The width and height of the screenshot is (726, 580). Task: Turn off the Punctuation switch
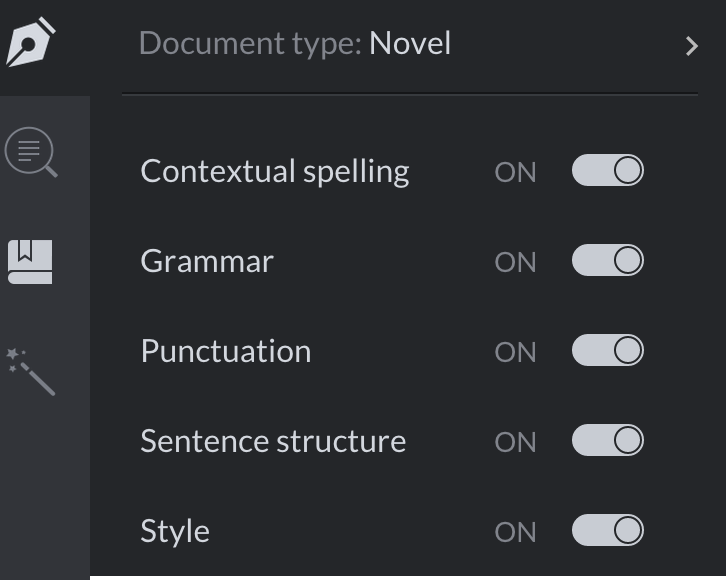pyautogui.click(x=607, y=351)
